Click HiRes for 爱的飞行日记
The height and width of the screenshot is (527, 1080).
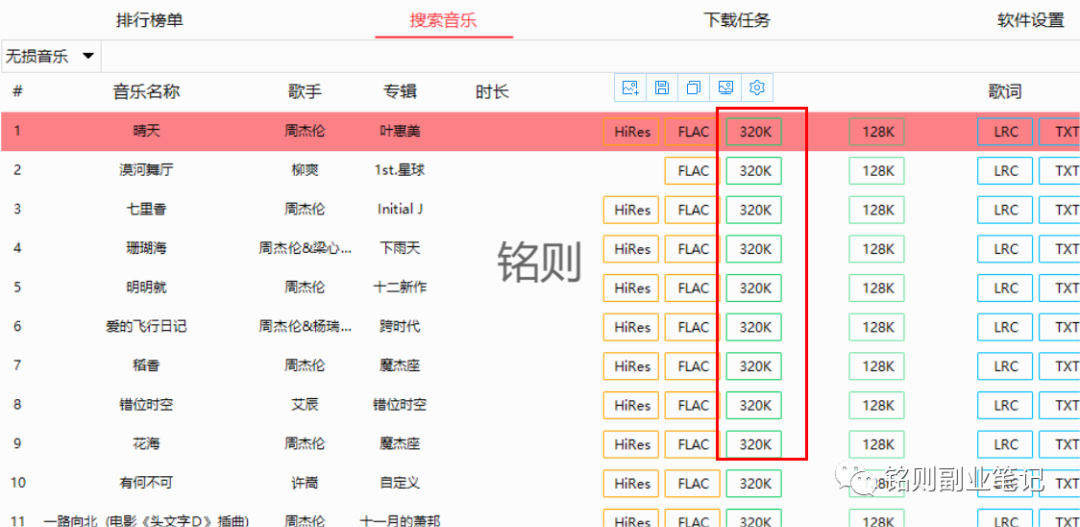click(x=631, y=327)
